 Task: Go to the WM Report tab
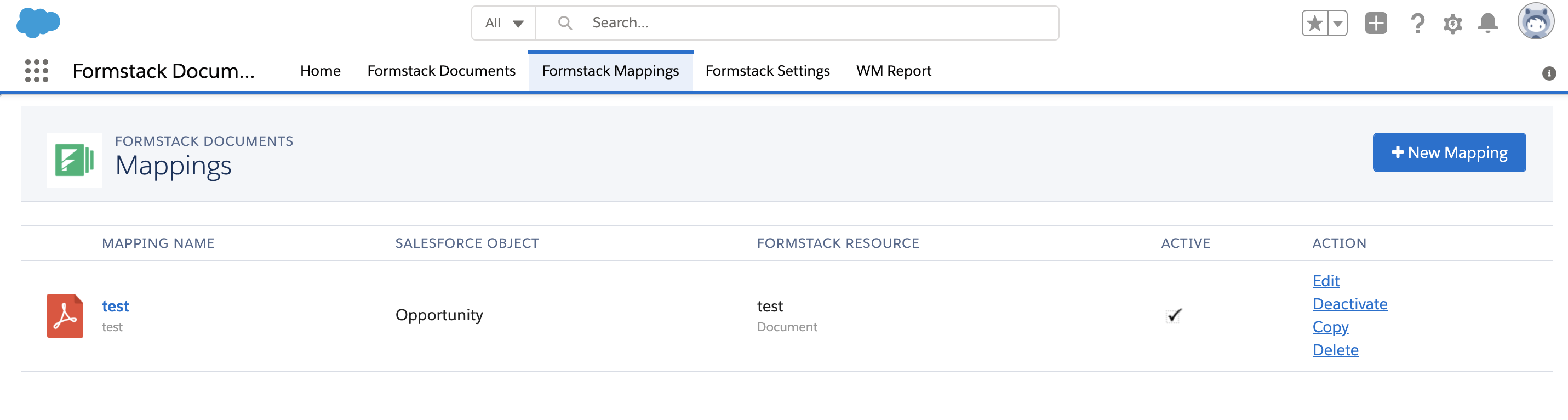(893, 71)
